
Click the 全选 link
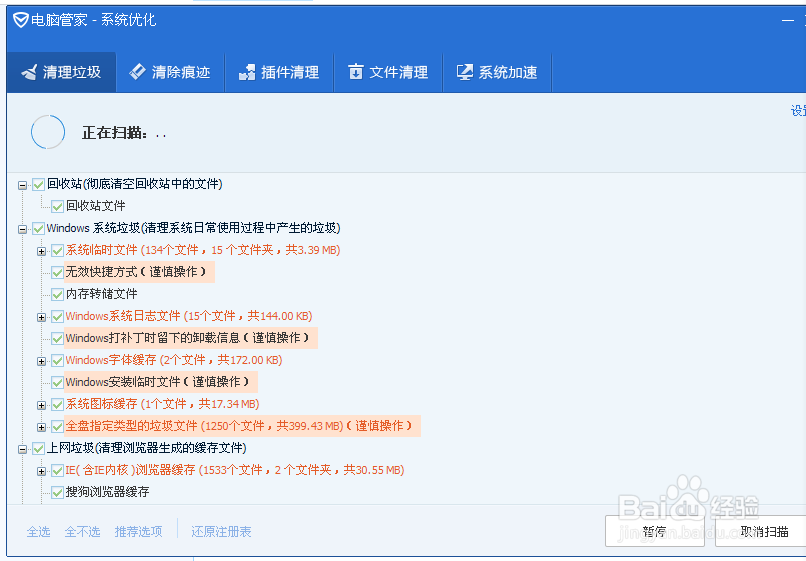click(39, 531)
